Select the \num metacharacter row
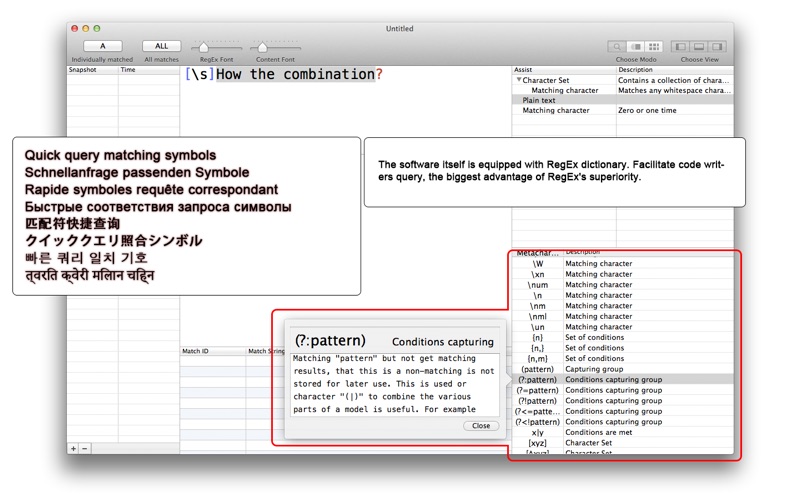800x500 pixels. [622, 285]
